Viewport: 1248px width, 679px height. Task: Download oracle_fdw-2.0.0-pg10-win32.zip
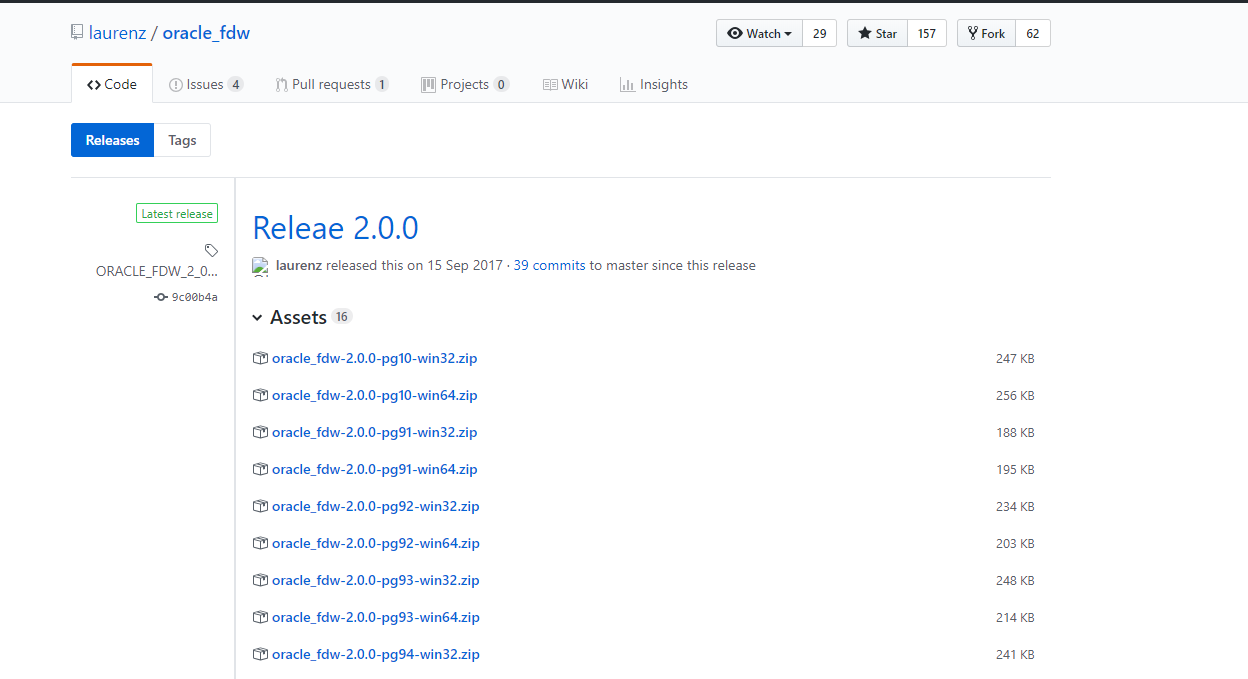[375, 358]
